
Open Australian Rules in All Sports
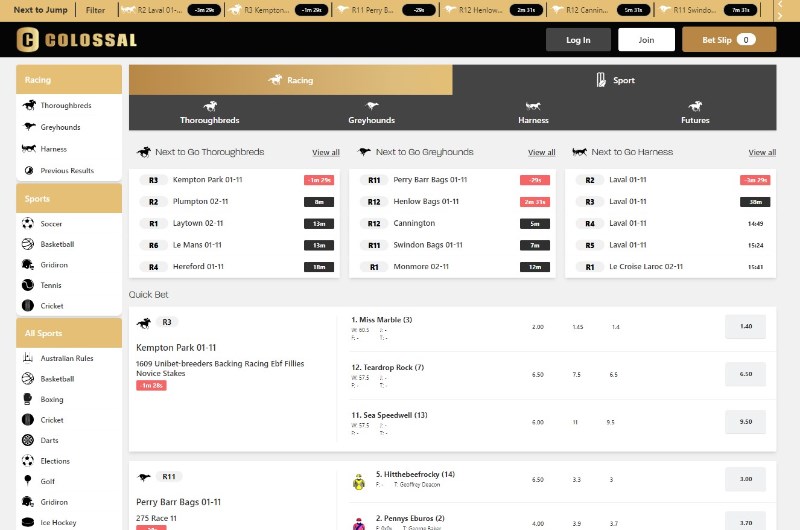(67, 358)
